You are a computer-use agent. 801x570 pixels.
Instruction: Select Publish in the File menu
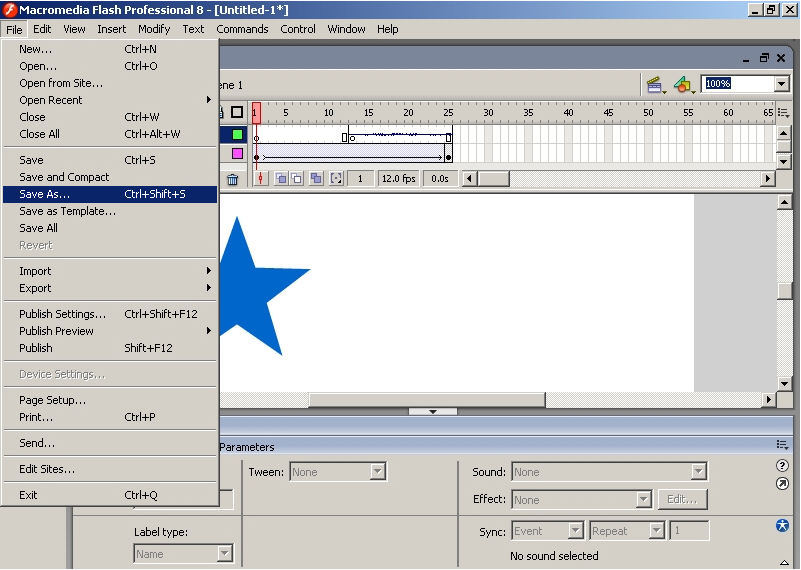[x=110, y=348]
